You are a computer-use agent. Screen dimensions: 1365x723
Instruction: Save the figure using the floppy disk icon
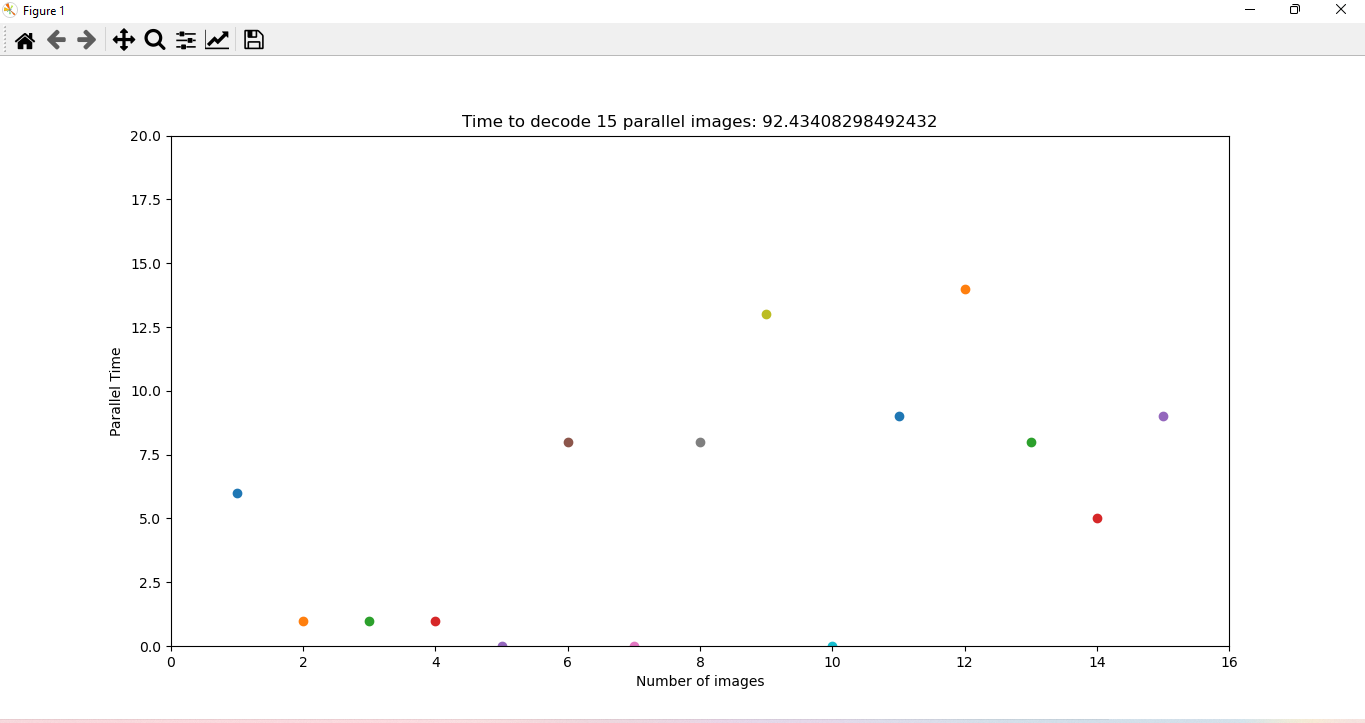click(253, 40)
